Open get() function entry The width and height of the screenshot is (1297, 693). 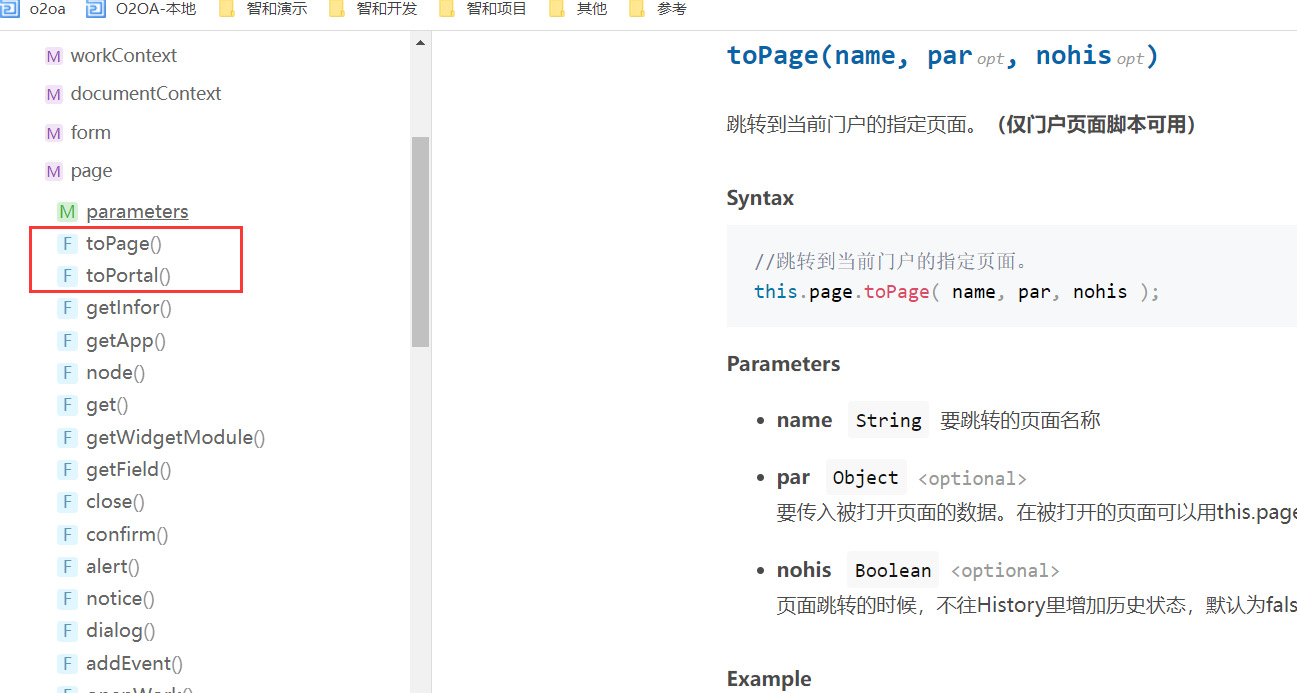pos(107,404)
